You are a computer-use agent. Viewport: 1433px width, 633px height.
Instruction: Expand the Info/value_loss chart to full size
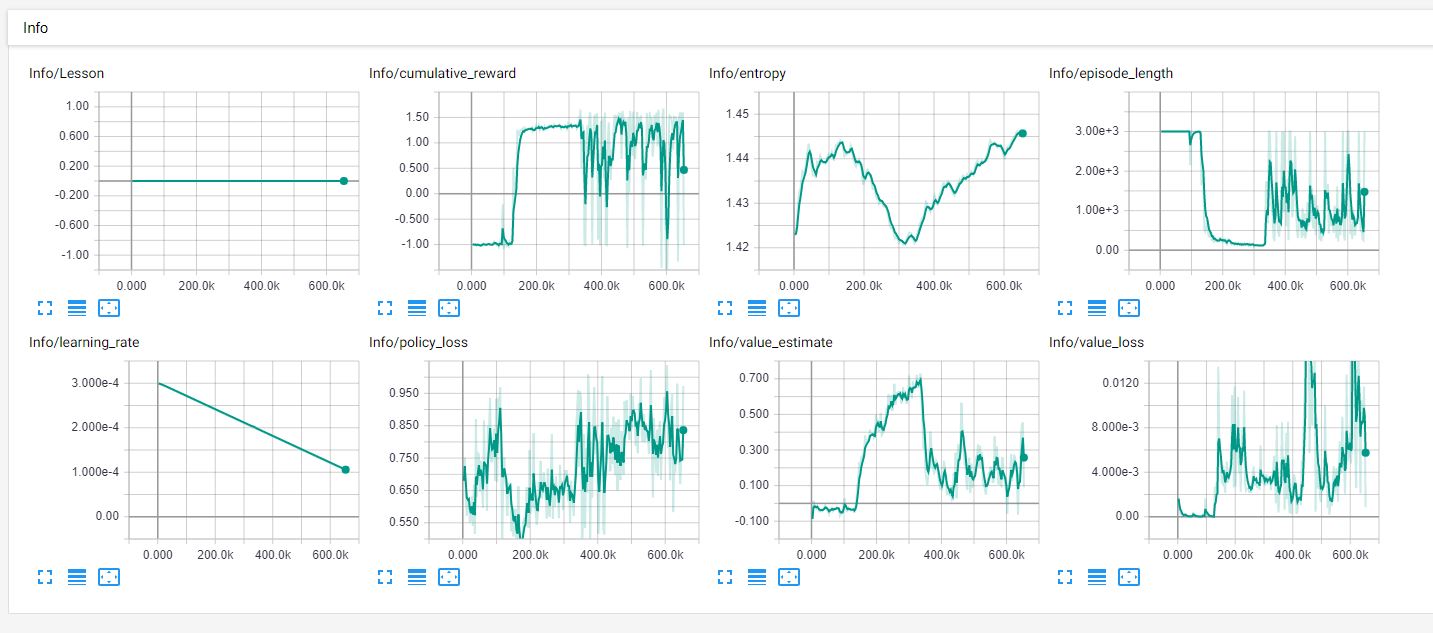point(1064,577)
